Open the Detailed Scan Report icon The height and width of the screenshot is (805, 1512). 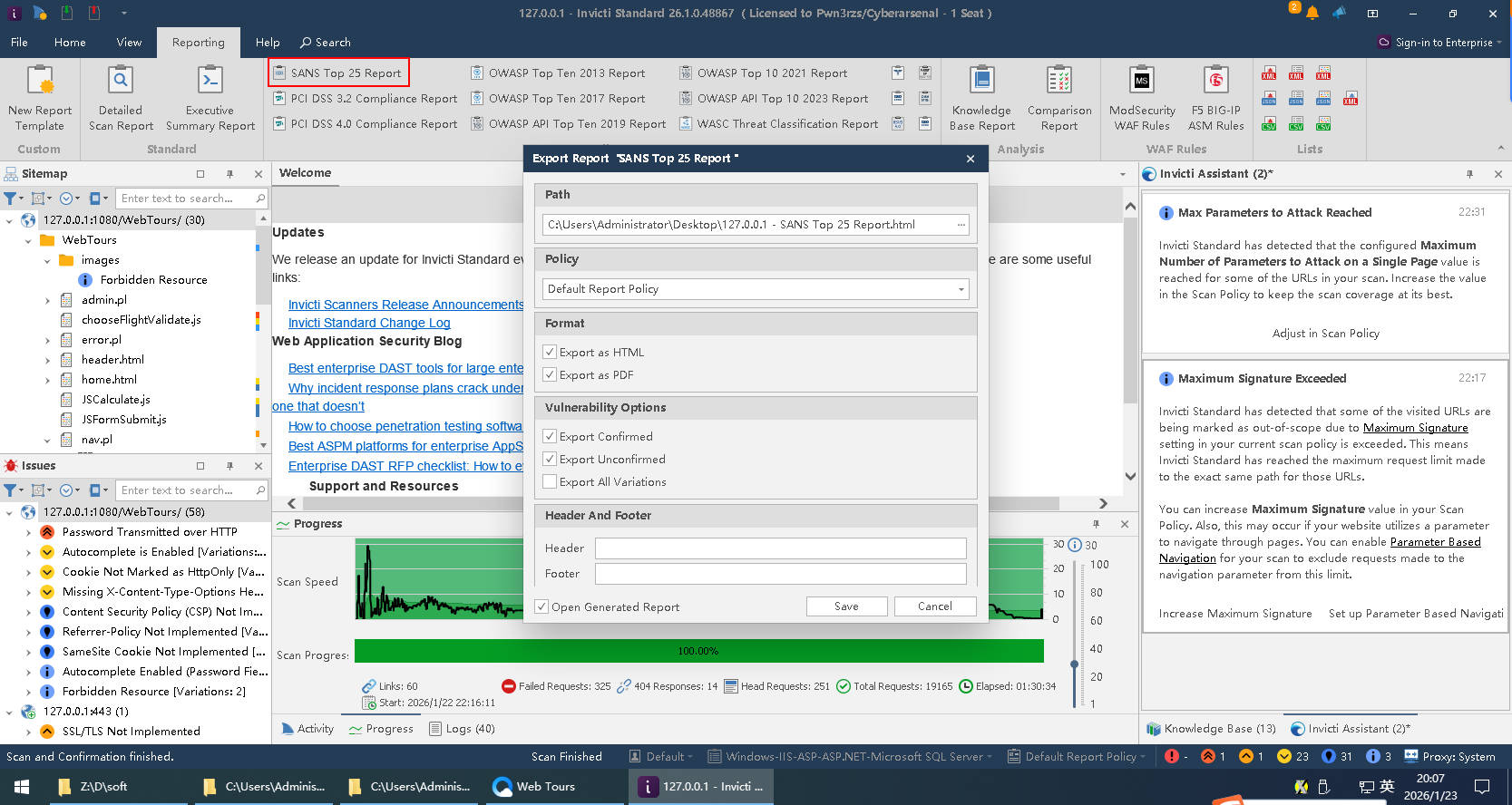pyautogui.click(x=121, y=82)
